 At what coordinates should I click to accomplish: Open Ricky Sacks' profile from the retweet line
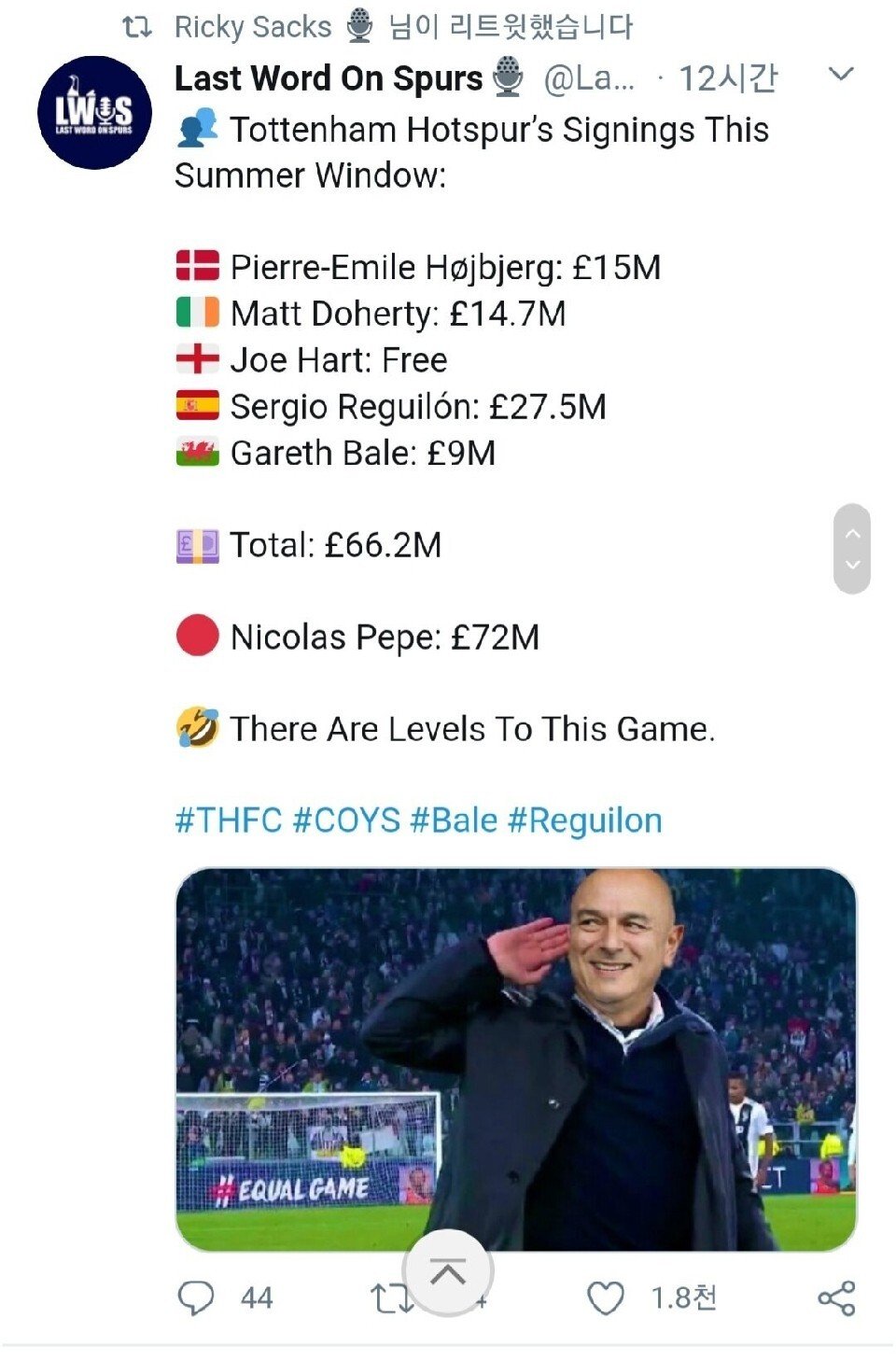tap(252, 28)
